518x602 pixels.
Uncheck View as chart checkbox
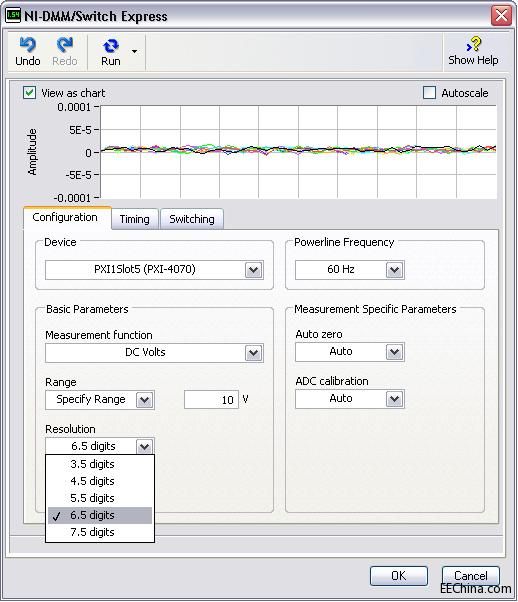point(30,93)
